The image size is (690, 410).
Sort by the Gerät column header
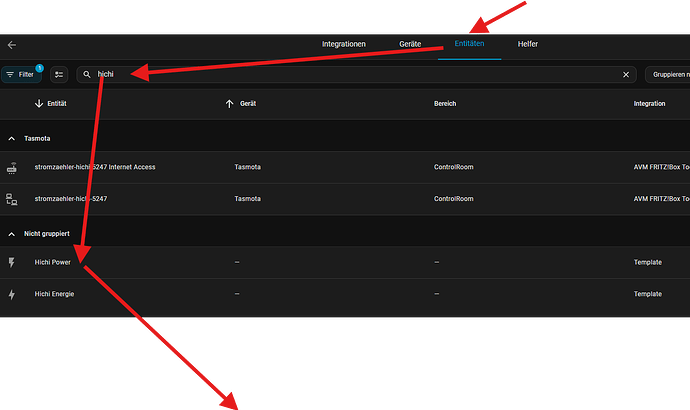click(248, 104)
